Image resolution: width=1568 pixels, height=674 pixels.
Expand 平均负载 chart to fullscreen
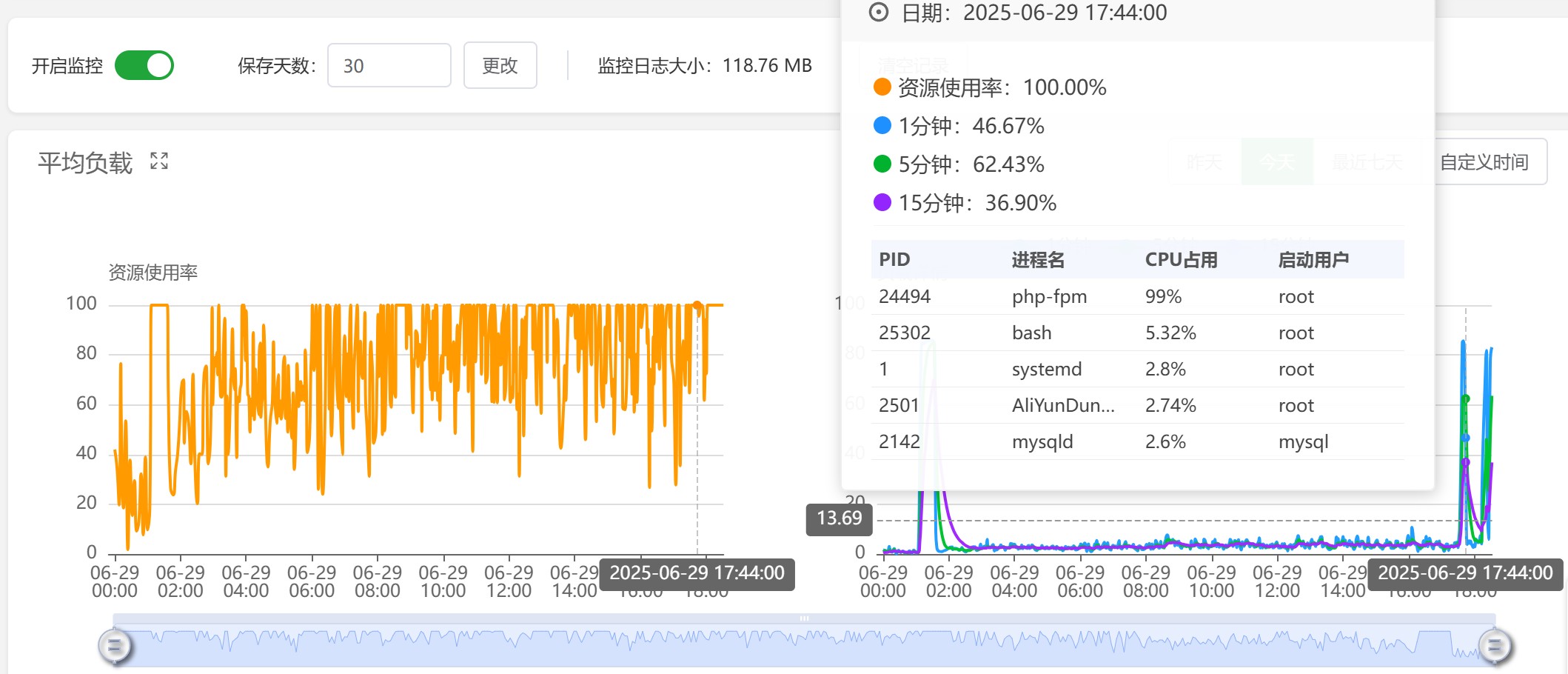[x=159, y=161]
